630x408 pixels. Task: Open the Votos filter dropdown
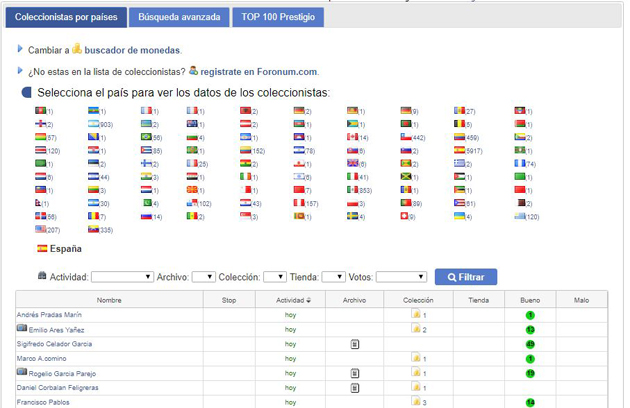(401, 277)
